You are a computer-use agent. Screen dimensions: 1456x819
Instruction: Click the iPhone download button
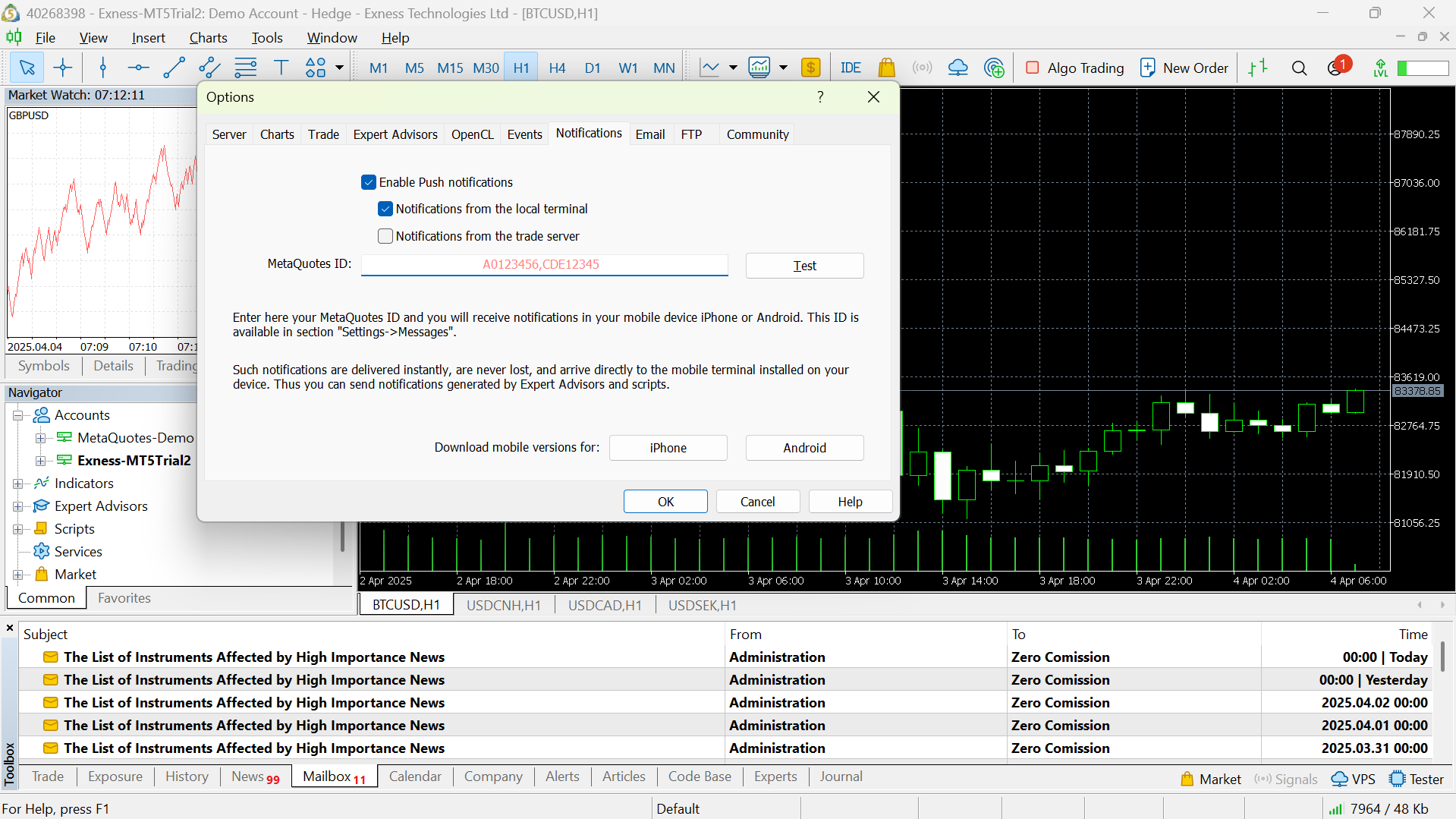point(668,448)
